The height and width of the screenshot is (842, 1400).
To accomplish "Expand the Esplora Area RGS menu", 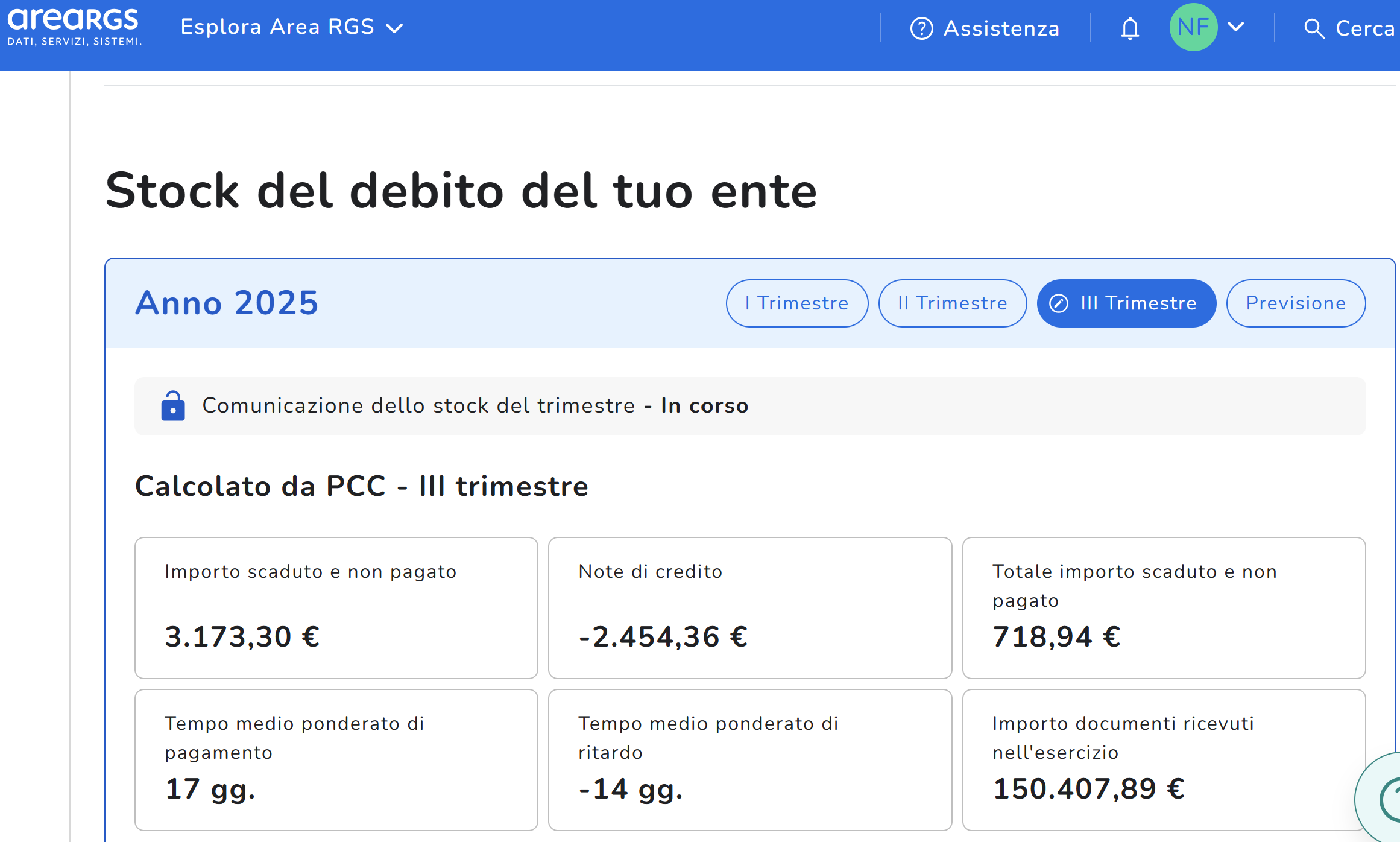I will (292, 27).
